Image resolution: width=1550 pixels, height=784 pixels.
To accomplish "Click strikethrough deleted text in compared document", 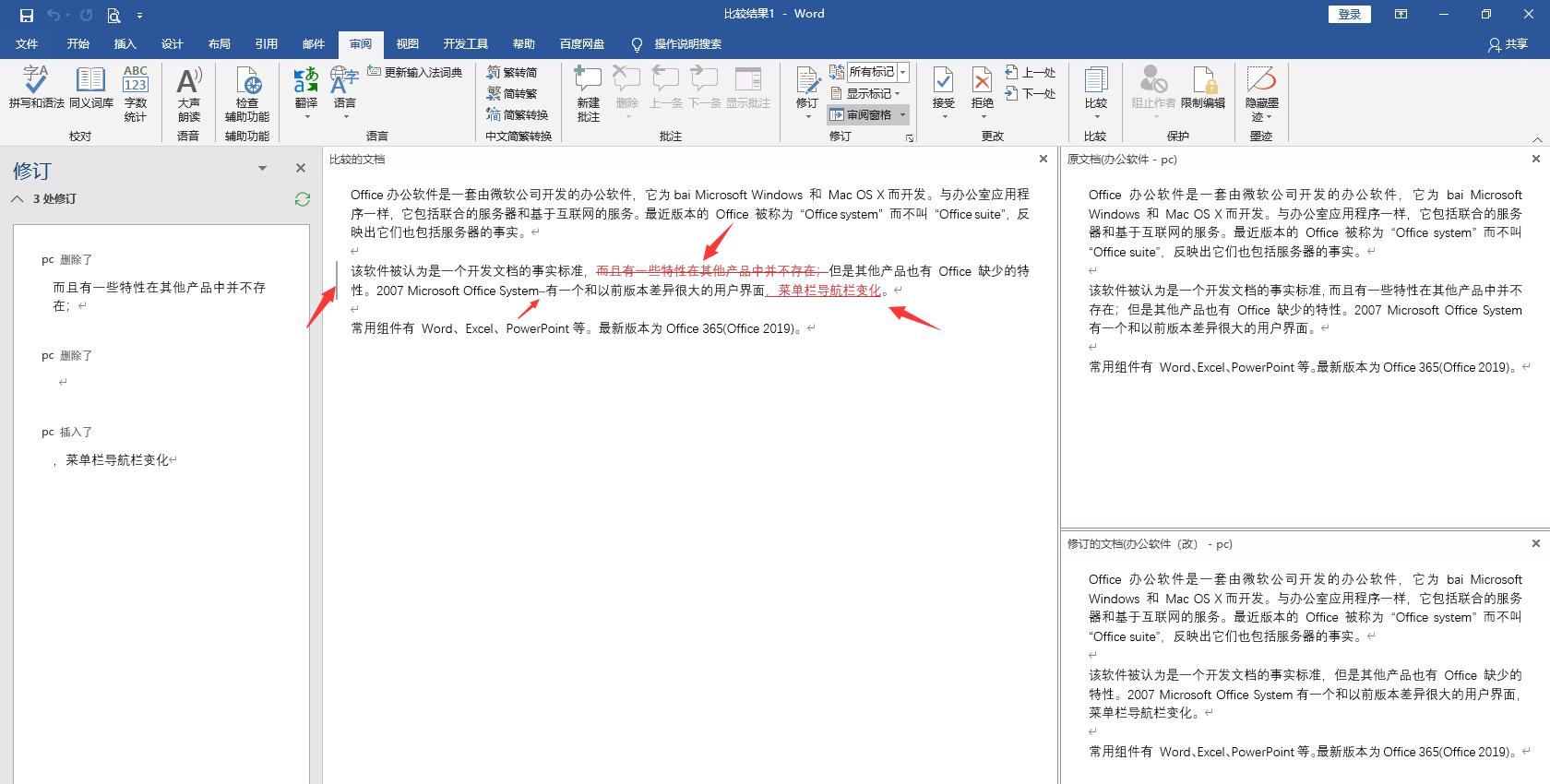I will (x=710, y=271).
